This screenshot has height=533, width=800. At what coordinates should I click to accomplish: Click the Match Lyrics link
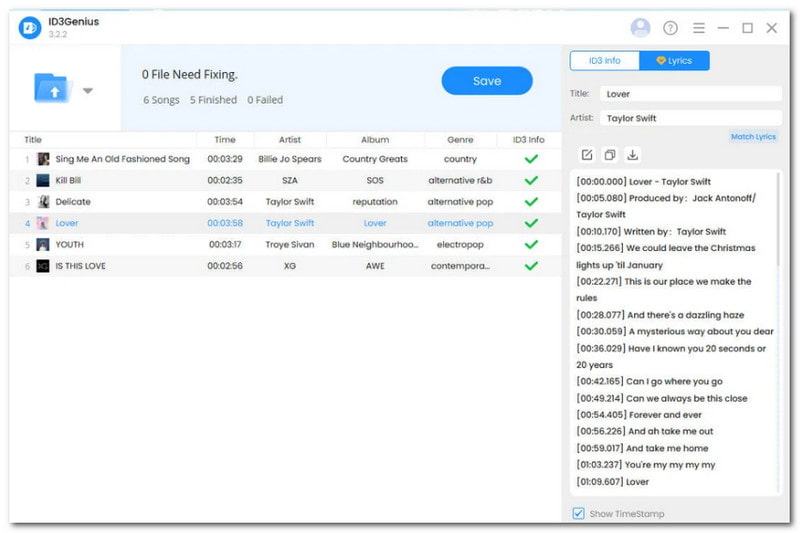click(x=753, y=137)
